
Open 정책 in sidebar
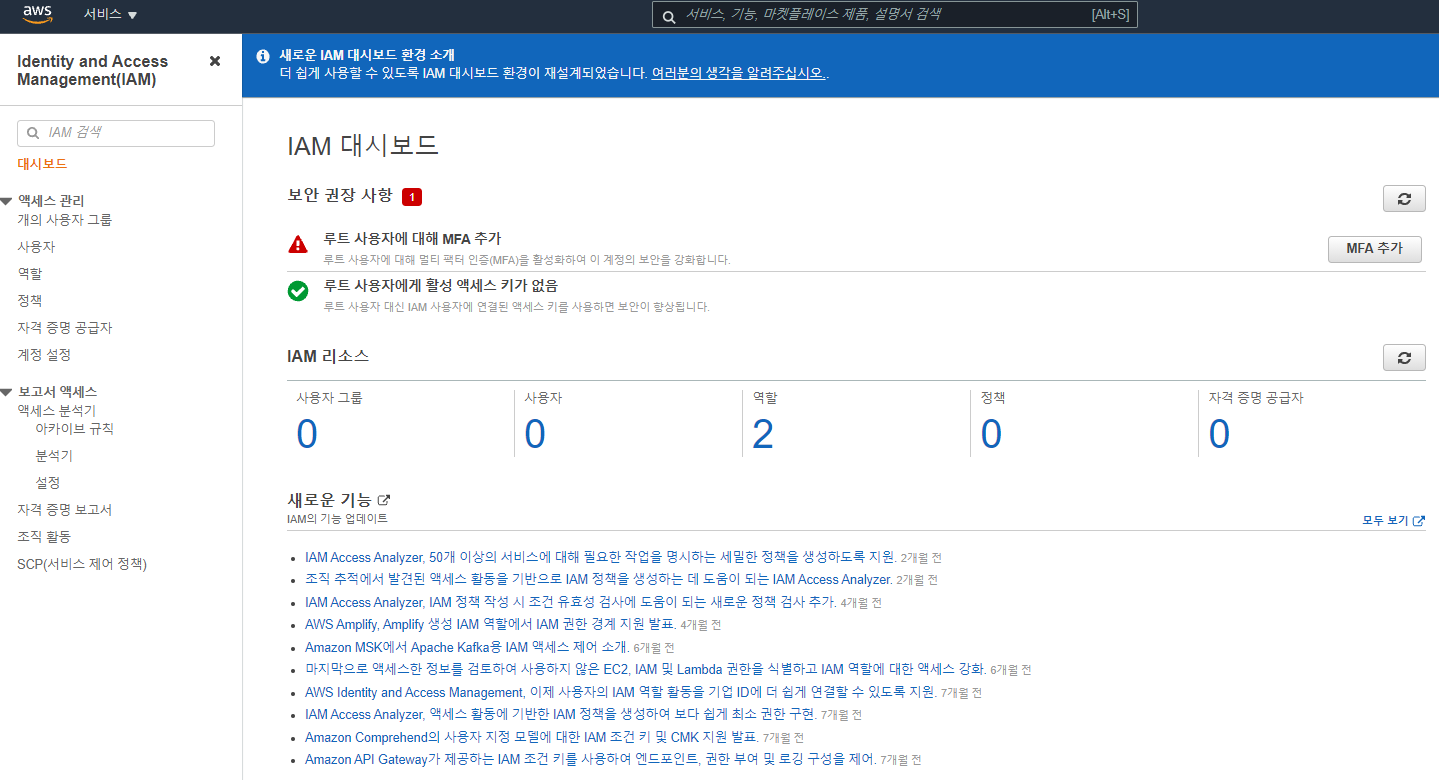(29, 300)
